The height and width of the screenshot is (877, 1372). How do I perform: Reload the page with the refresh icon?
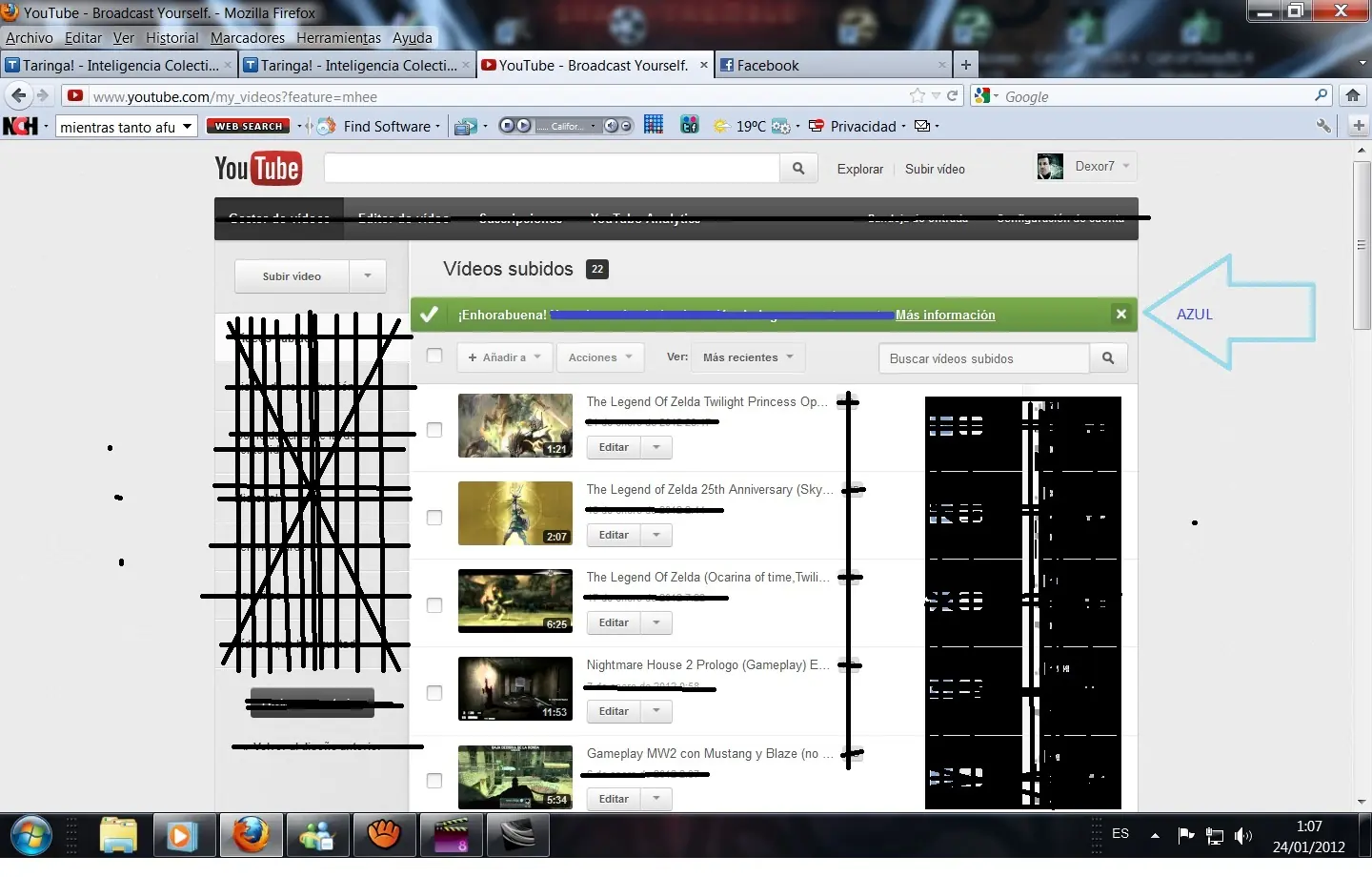pyautogui.click(x=952, y=96)
